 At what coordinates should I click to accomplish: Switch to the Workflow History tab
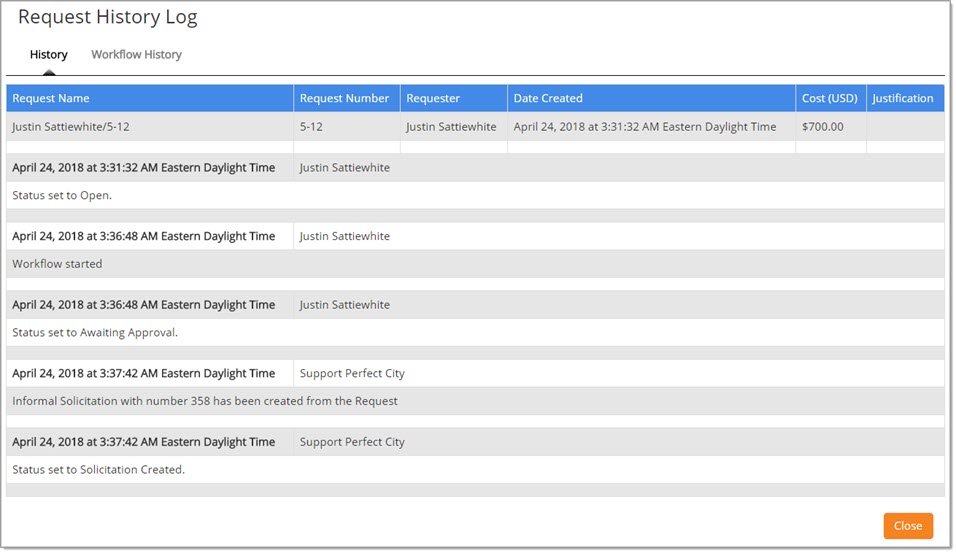point(136,55)
